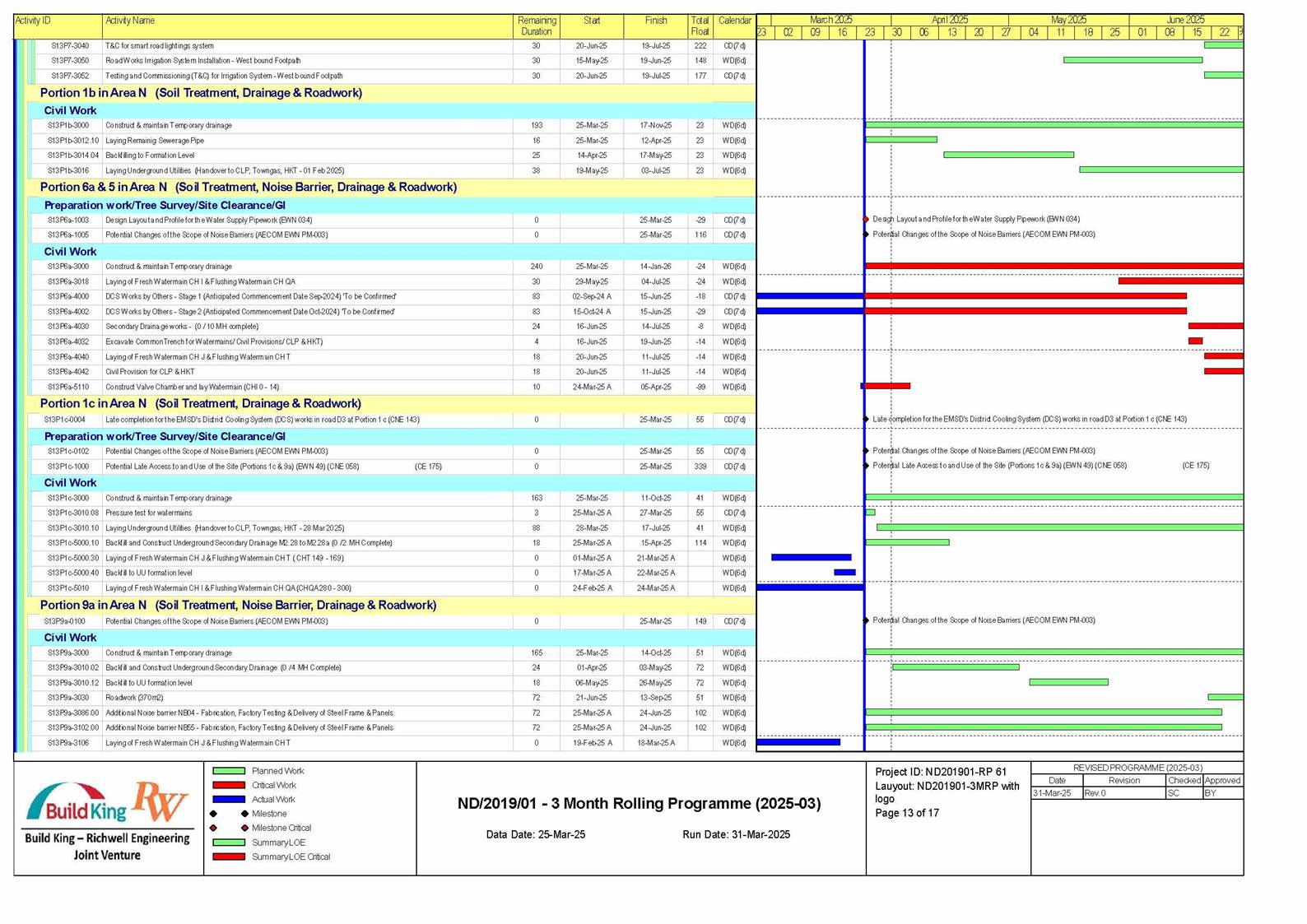Collapse Portion 6a & 5 in Area N section
The height and width of the screenshot is (924, 1307).
coord(248,188)
